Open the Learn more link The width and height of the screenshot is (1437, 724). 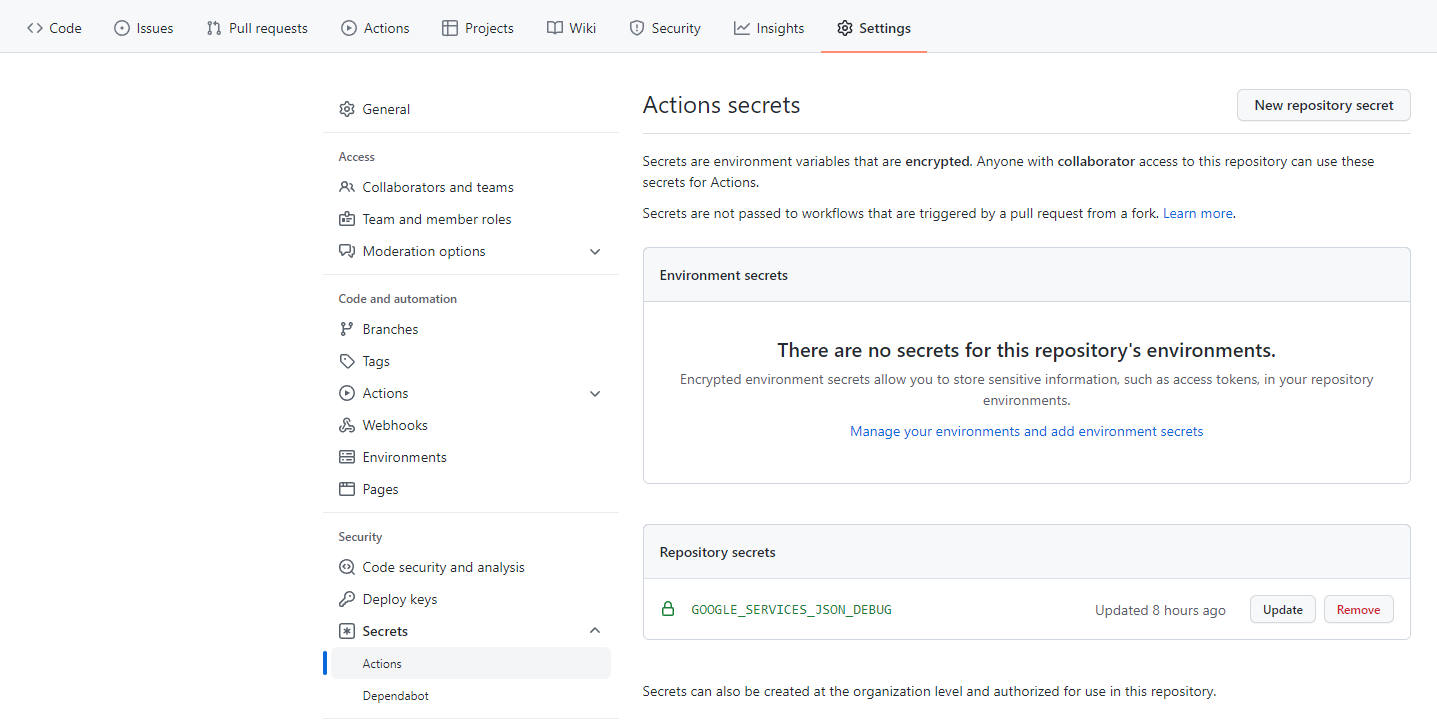(1197, 213)
